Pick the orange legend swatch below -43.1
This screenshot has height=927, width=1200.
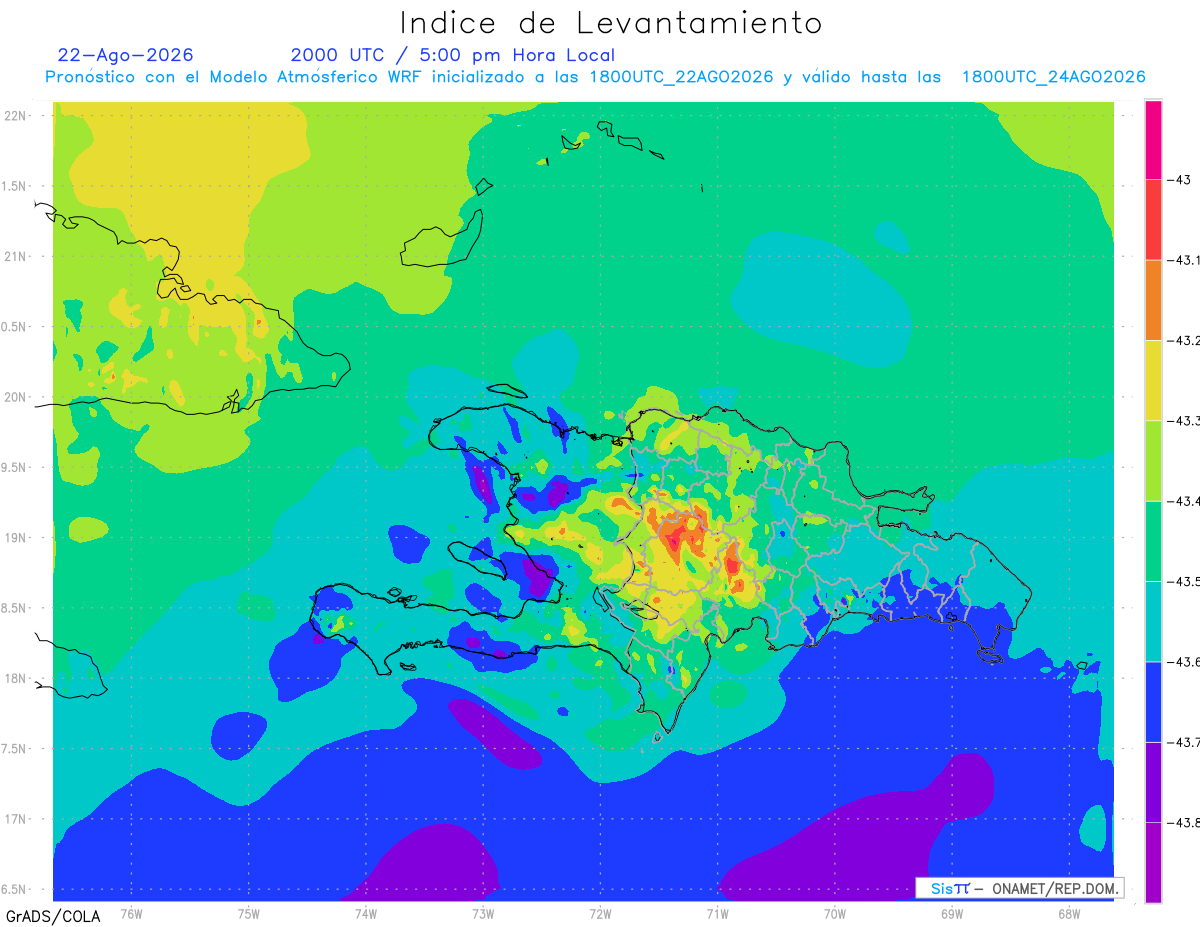pos(1153,300)
